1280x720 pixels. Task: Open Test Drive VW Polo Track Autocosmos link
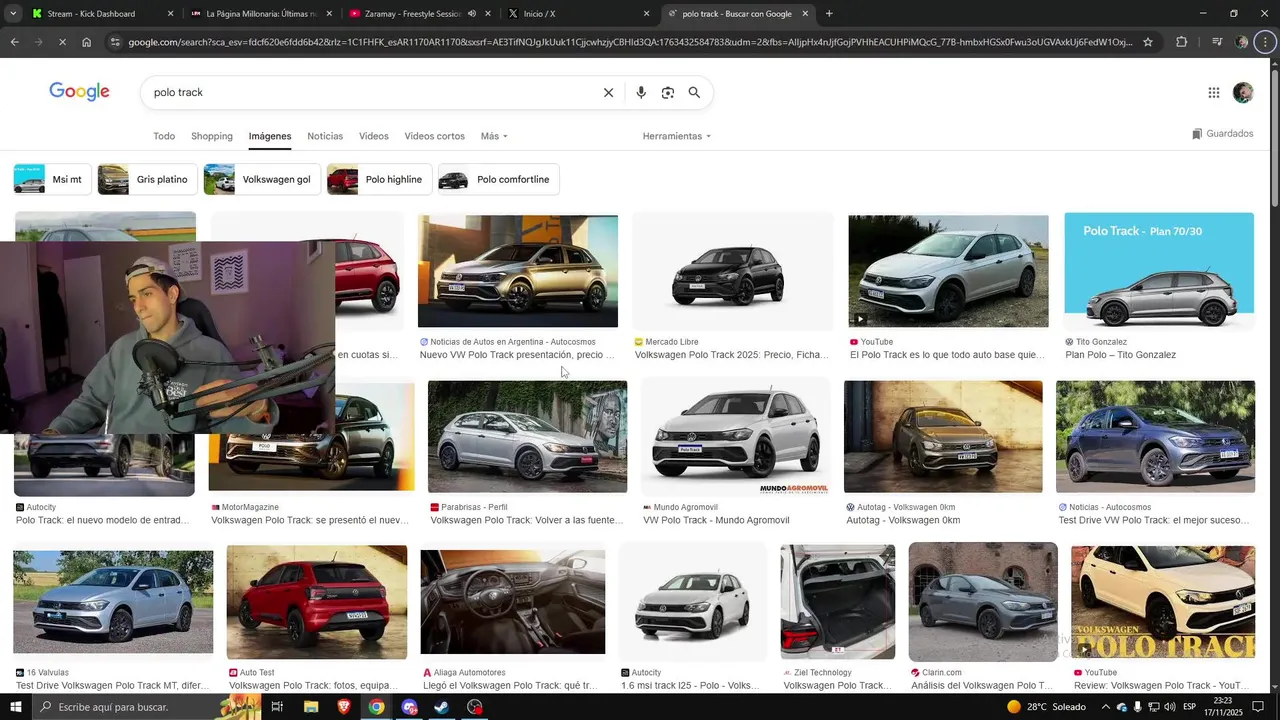[1153, 520]
